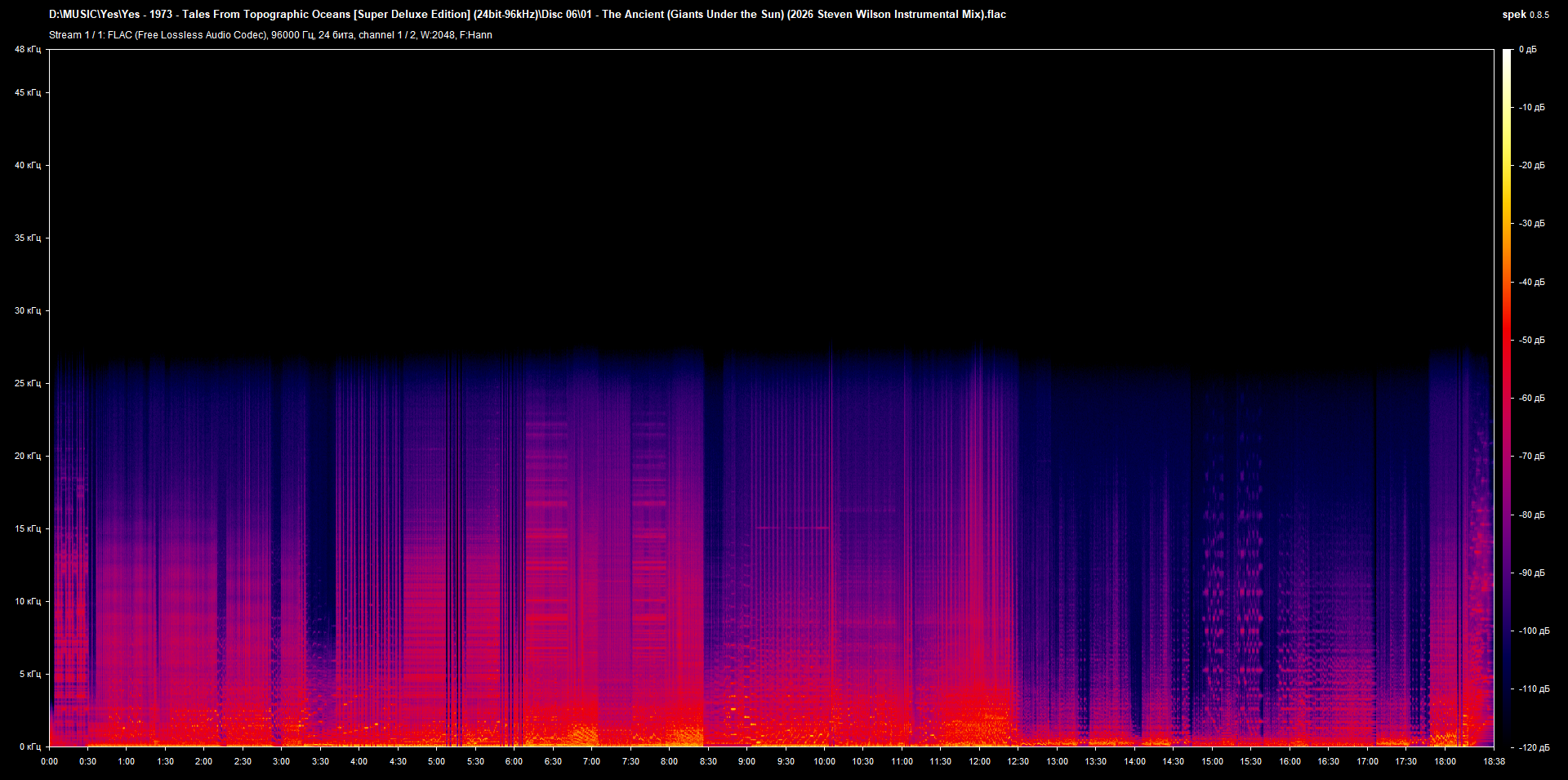
Task: Click the '12:00' time axis label
Action: point(979,762)
